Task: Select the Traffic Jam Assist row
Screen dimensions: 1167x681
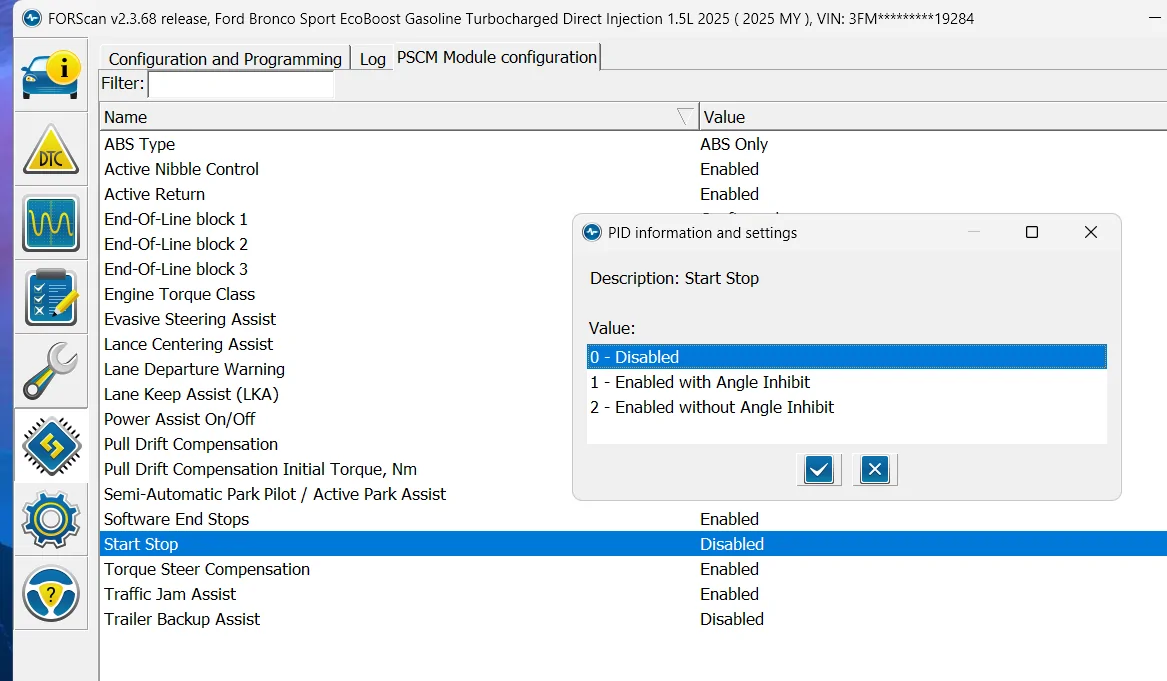Action: pyautogui.click(x=170, y=594)
